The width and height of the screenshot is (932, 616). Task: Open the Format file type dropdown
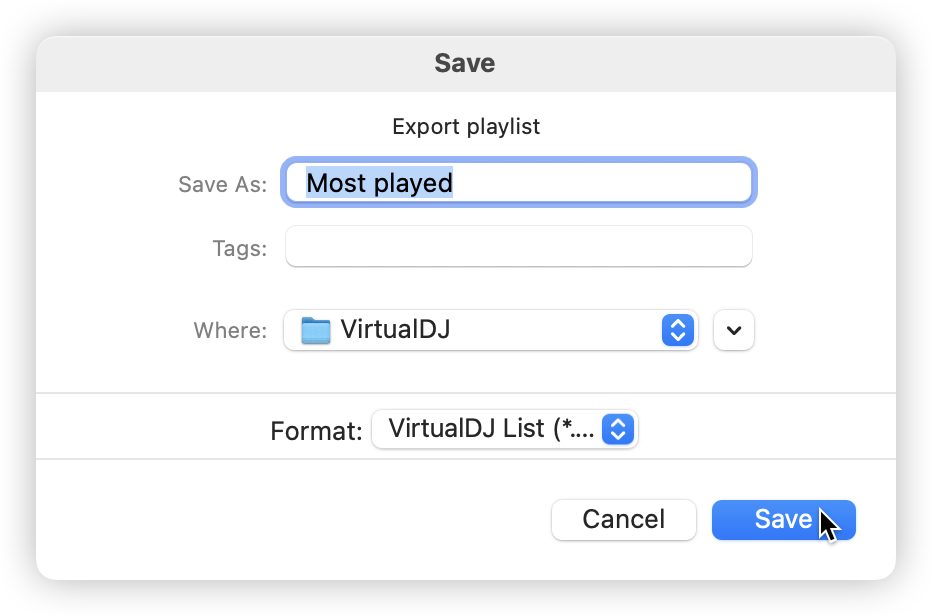pyautogui.click(x=504, y=430)
